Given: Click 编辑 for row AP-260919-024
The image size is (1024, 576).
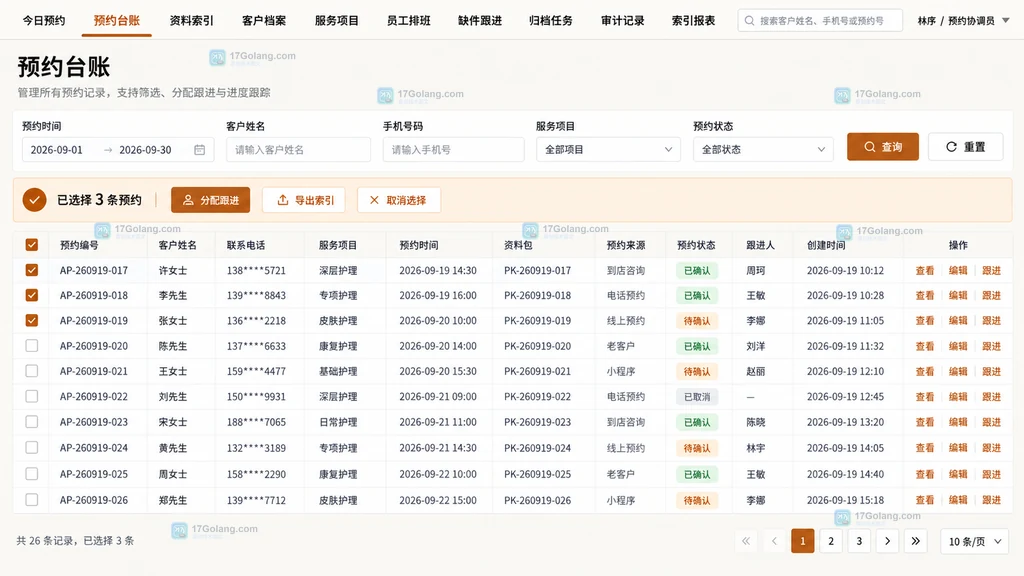Looking at the screenshot, I should [958, 448].
